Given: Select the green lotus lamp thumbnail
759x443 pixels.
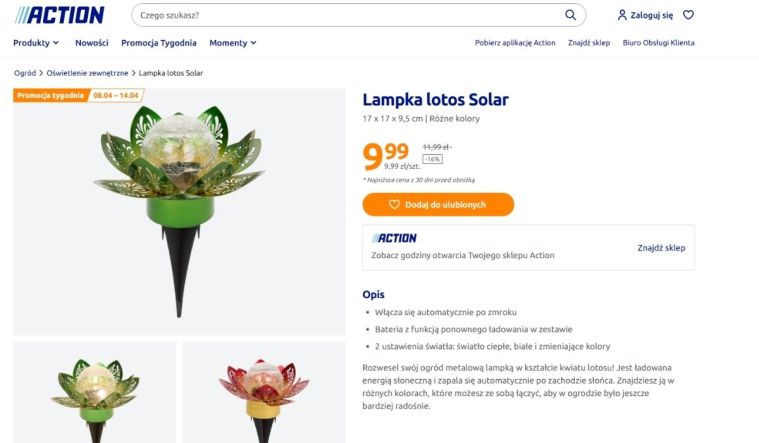Looking at the screenshot, I should click(94, 393).
